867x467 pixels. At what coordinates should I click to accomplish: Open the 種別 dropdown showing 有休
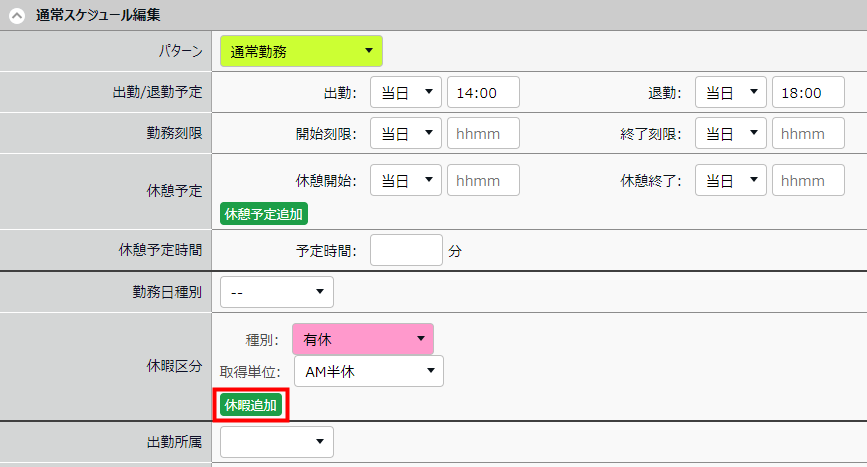pos(363,339)
